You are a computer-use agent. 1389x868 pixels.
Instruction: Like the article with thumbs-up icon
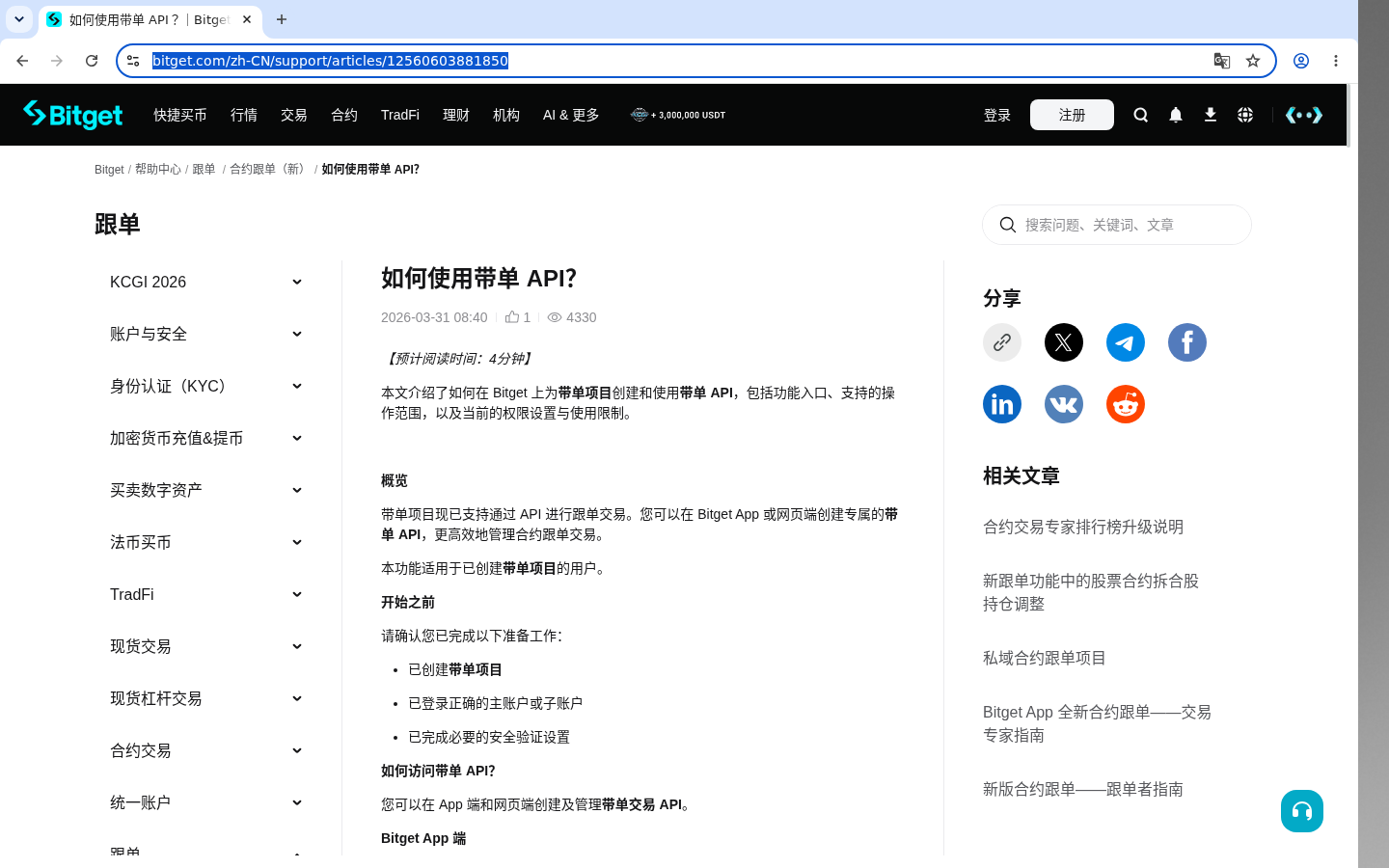point(512,316)
